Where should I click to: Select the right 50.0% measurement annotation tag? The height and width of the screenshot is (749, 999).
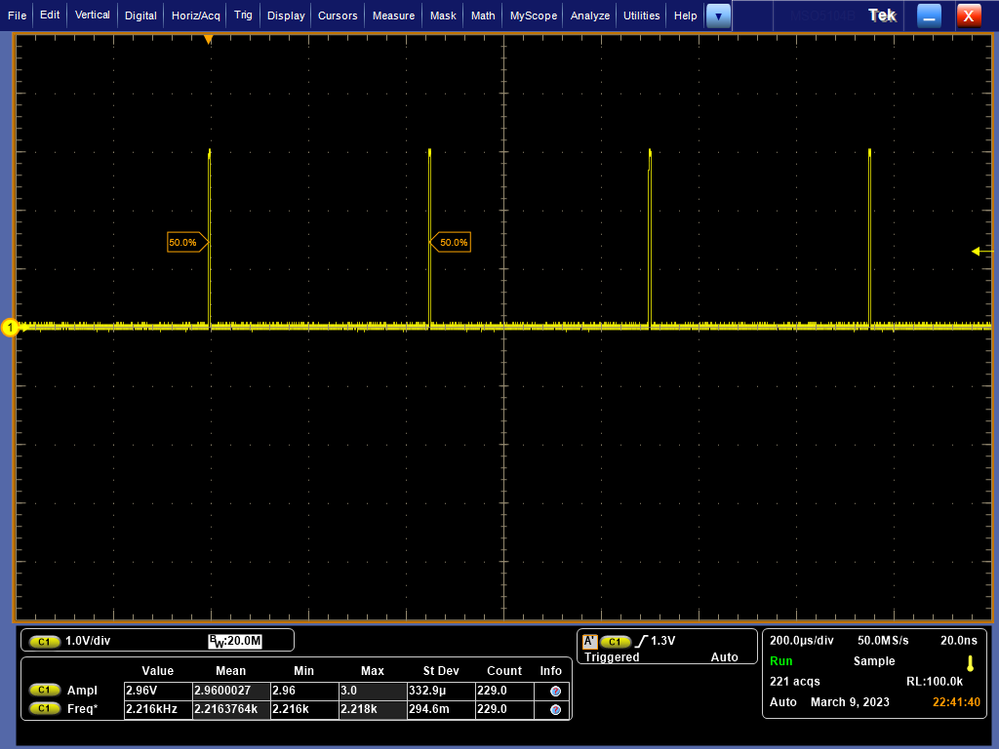point(451,242)
